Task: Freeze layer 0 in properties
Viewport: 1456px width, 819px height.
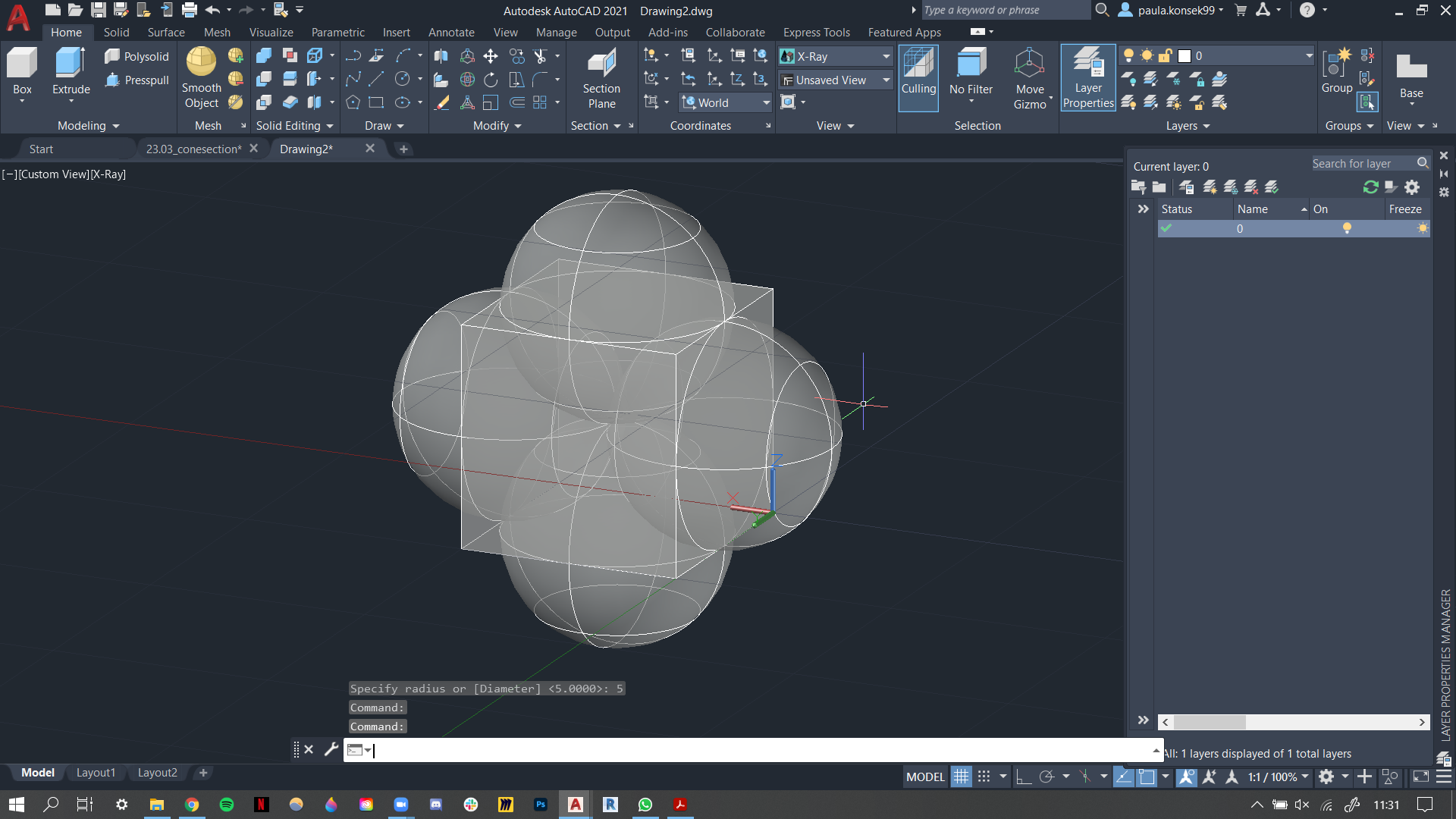Action: pyautogui.click(x=1422, y=228)
